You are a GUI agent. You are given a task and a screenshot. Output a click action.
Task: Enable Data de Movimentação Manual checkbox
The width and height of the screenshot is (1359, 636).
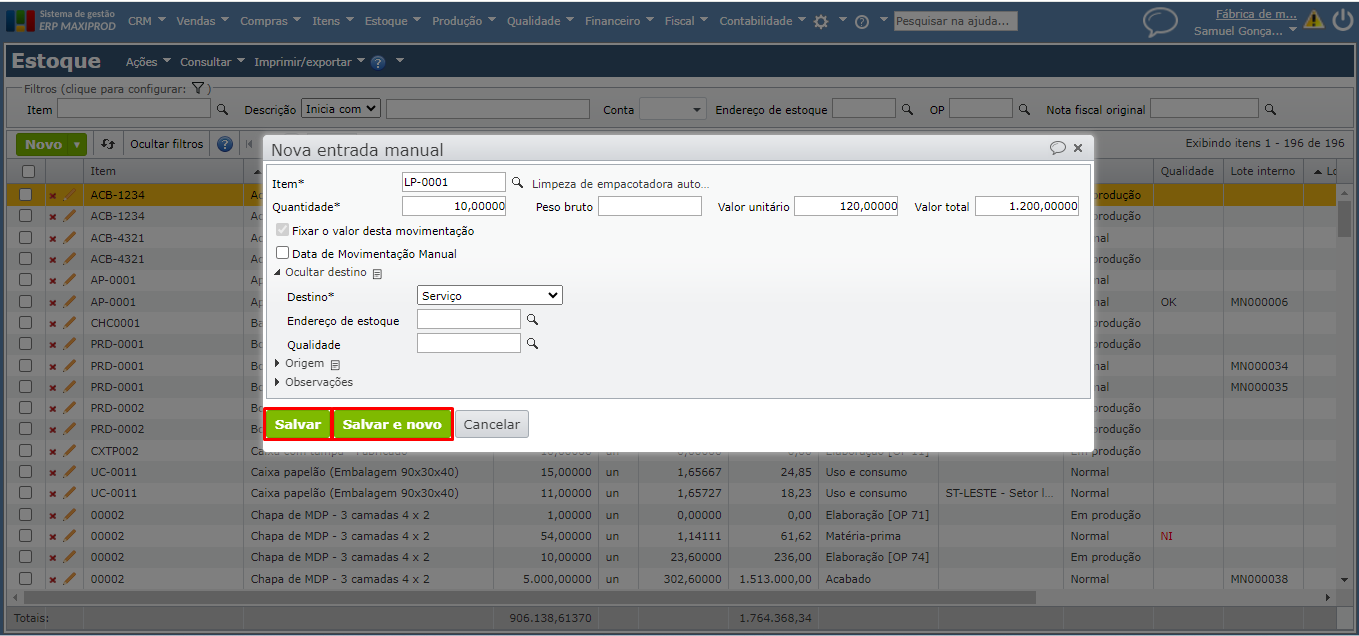(x=283, y=254)
